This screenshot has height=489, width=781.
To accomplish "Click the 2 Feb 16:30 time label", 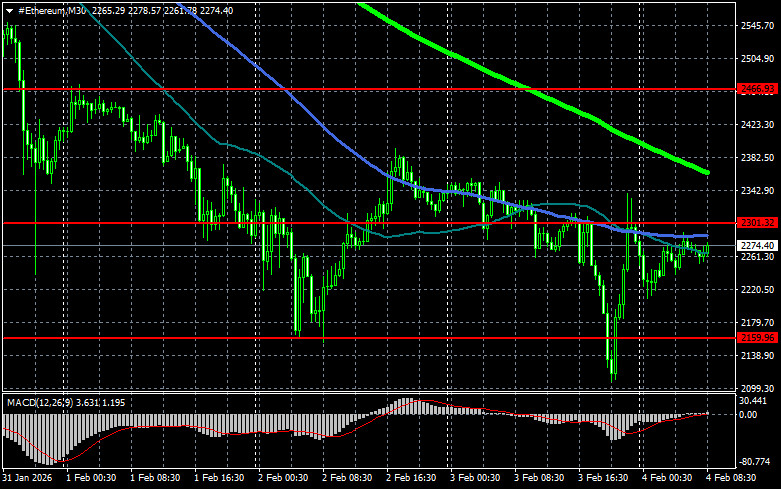I will [x=411, y=478].
